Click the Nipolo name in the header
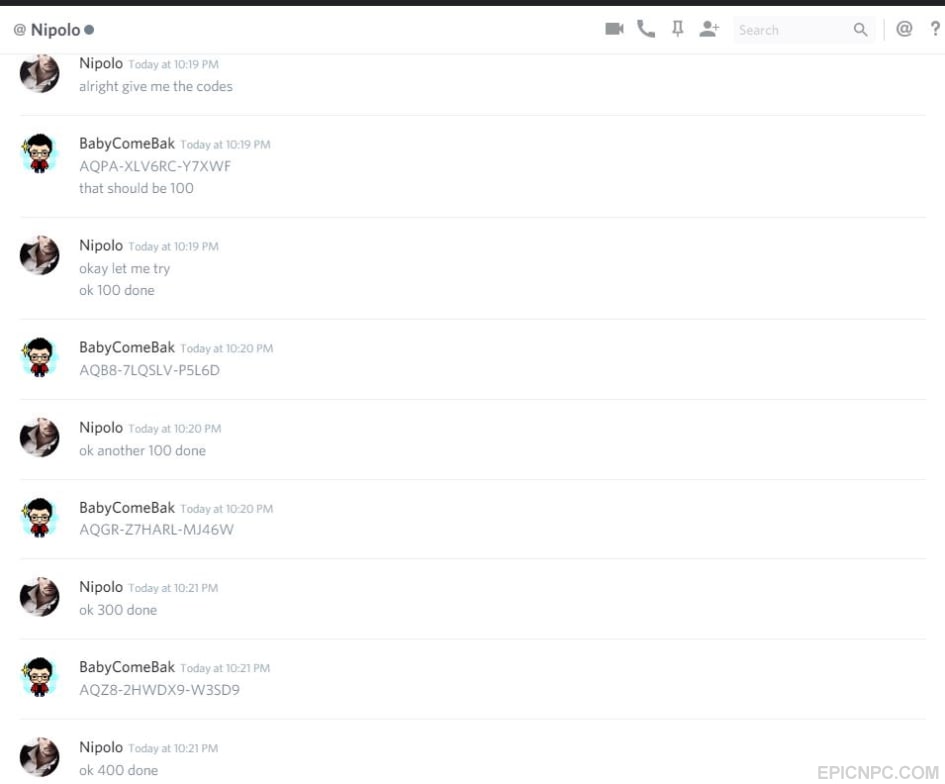This screenshot has width=945, height=784. click(55, 30)
